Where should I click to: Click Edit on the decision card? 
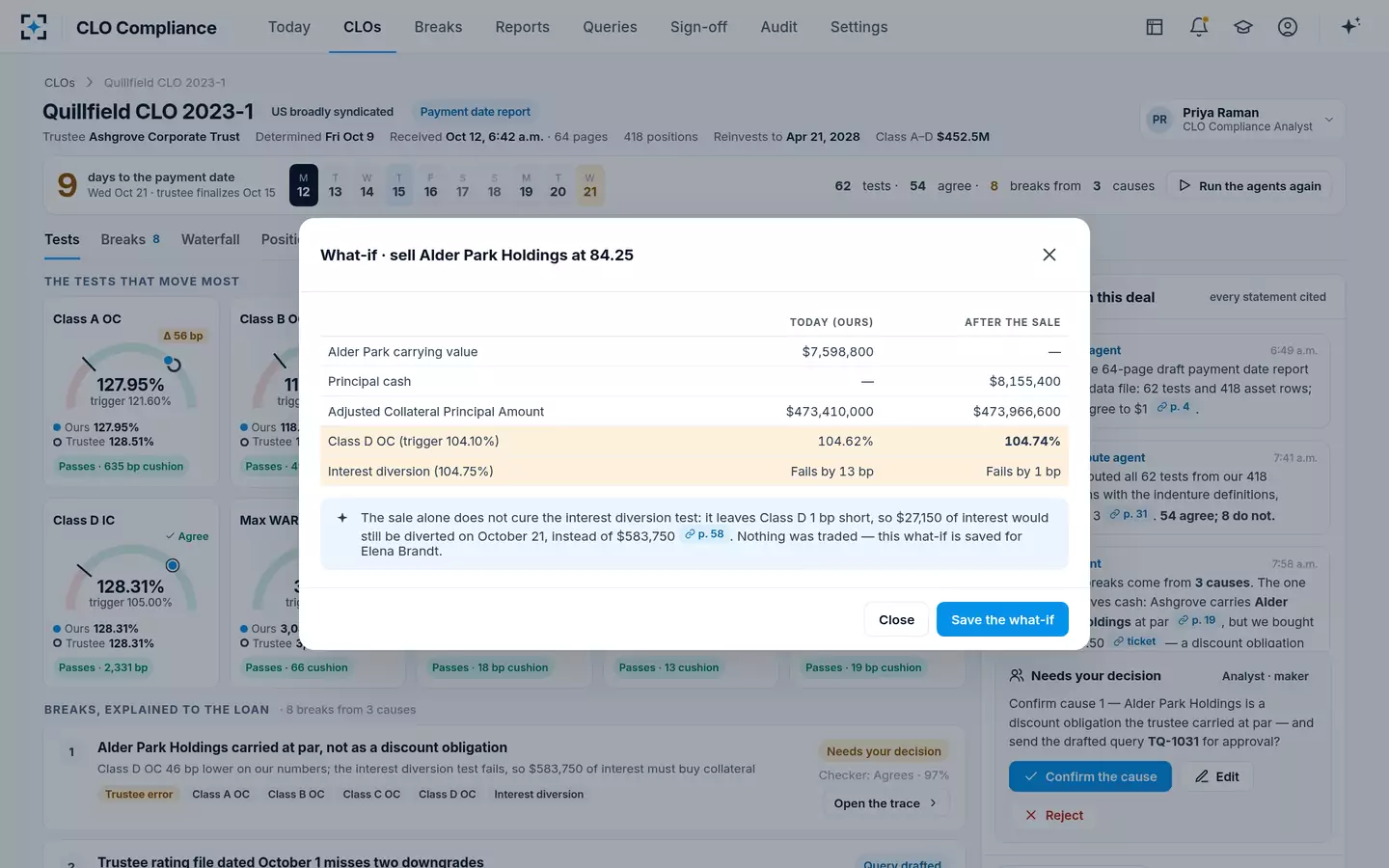tap(1216, 776)
